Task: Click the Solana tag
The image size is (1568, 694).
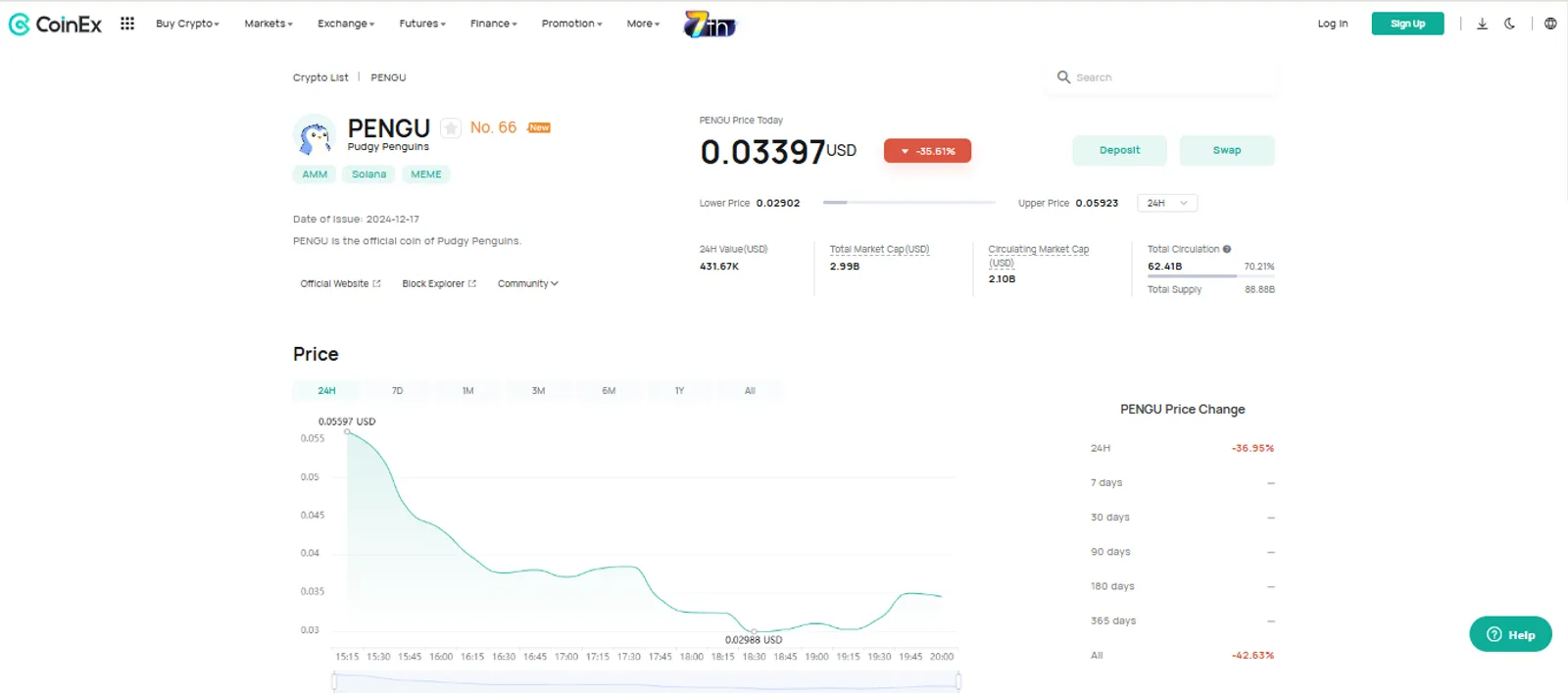Action: (x=368, y=174)
